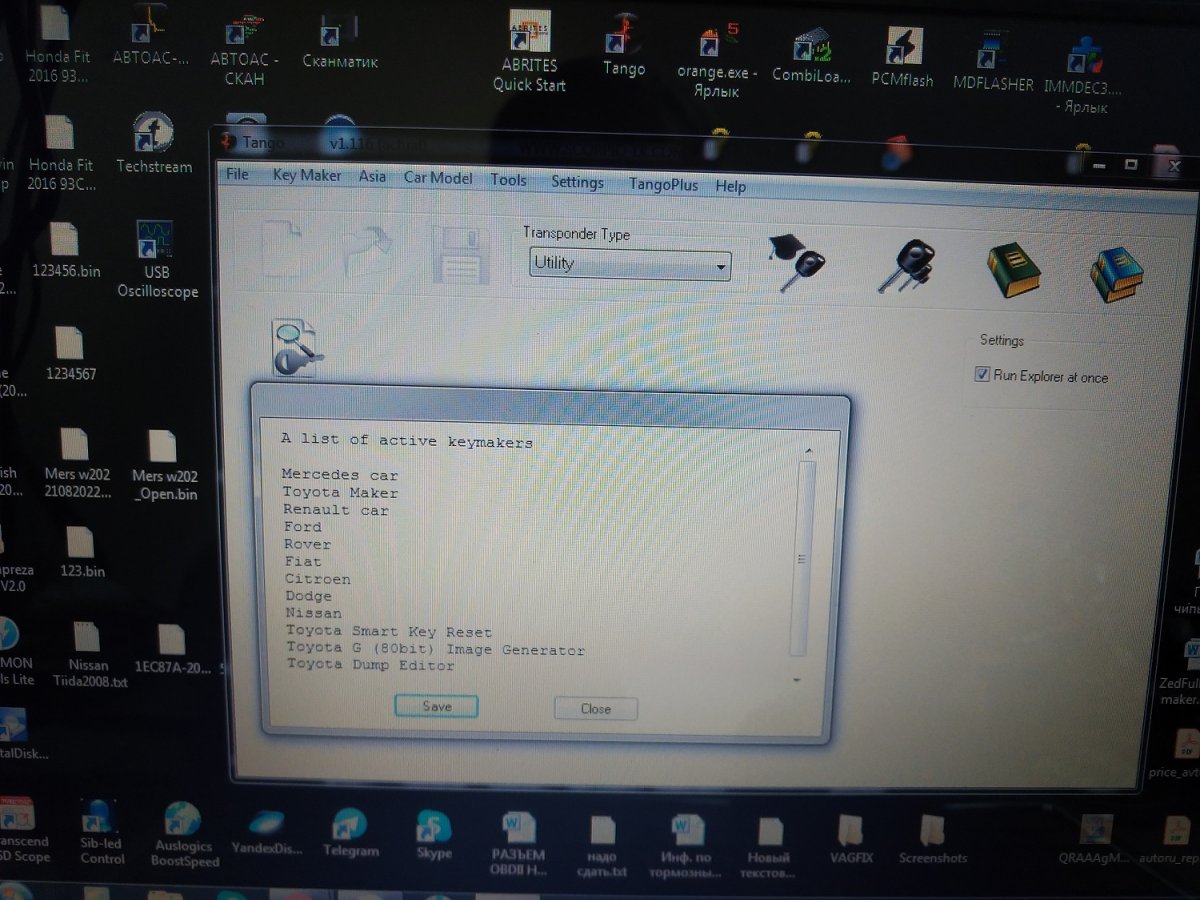Open the Transponder Type dropdown showing Utility

[630, 264]
